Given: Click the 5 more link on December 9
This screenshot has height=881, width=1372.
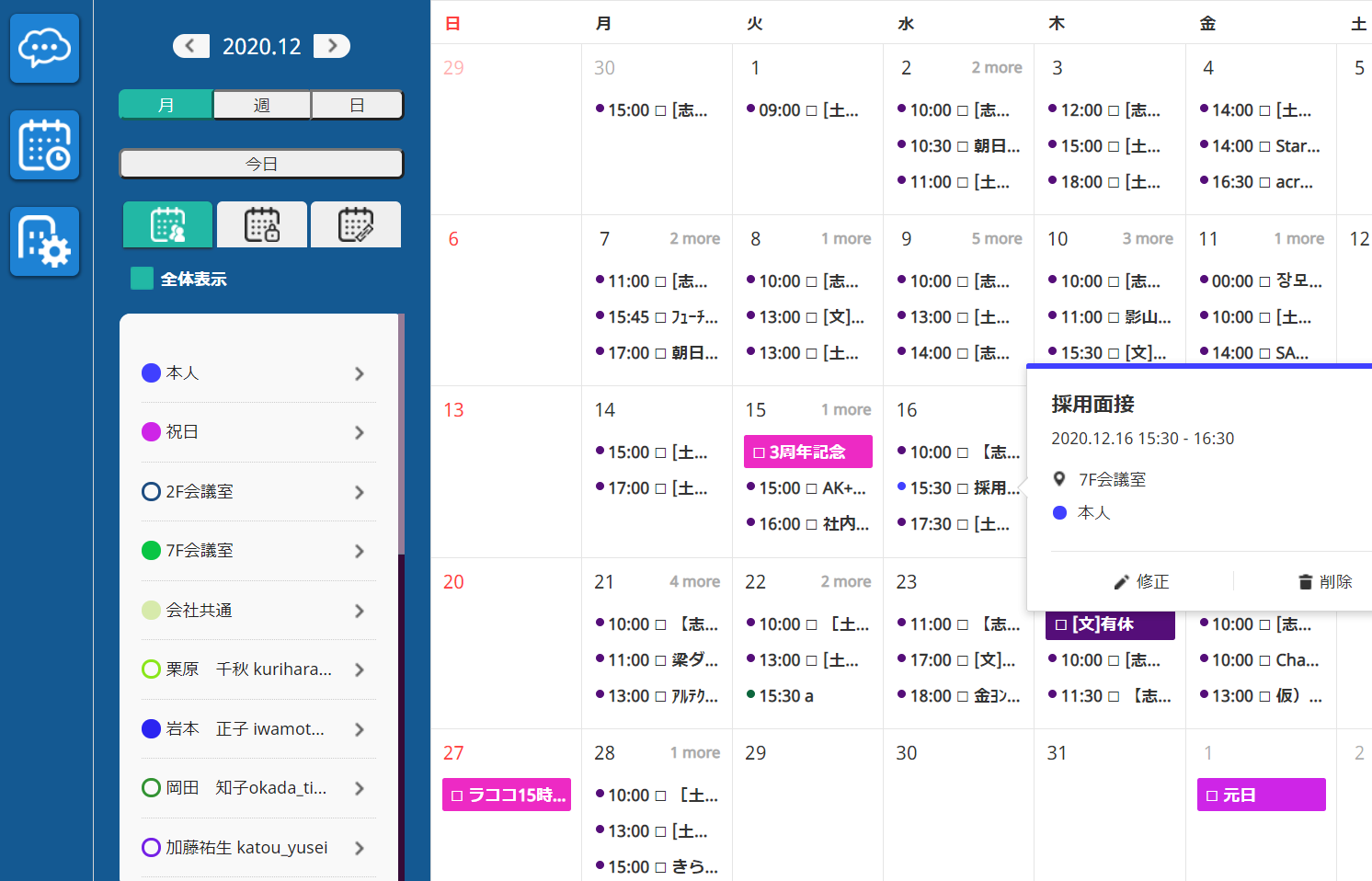Looking at the screenshot, I should 997,239.
